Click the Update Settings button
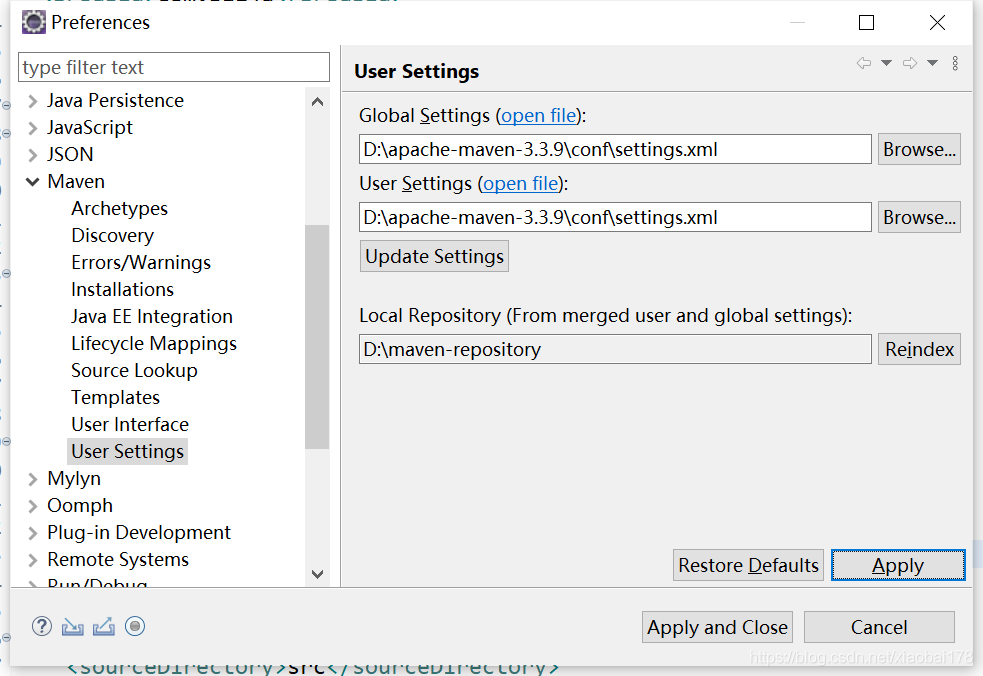The image size is (983, 676). click(434, 256)
